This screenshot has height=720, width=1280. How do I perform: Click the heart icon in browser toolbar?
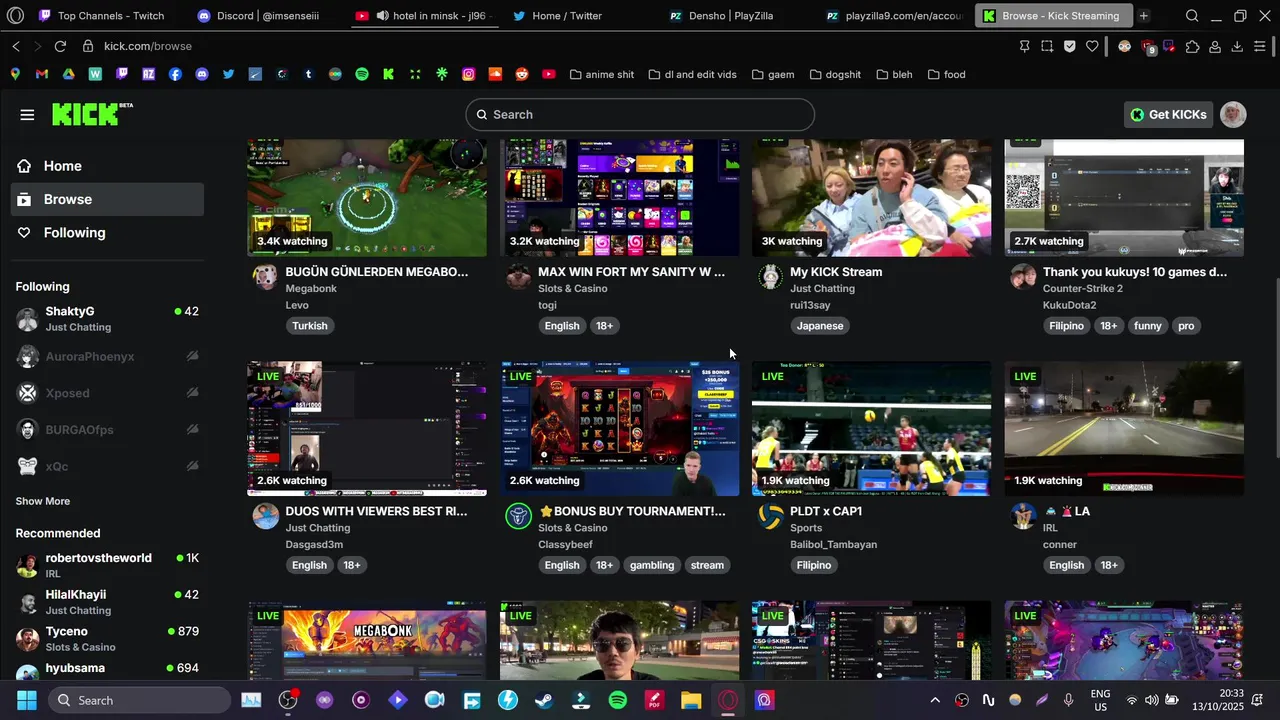tap(1092, 46)
